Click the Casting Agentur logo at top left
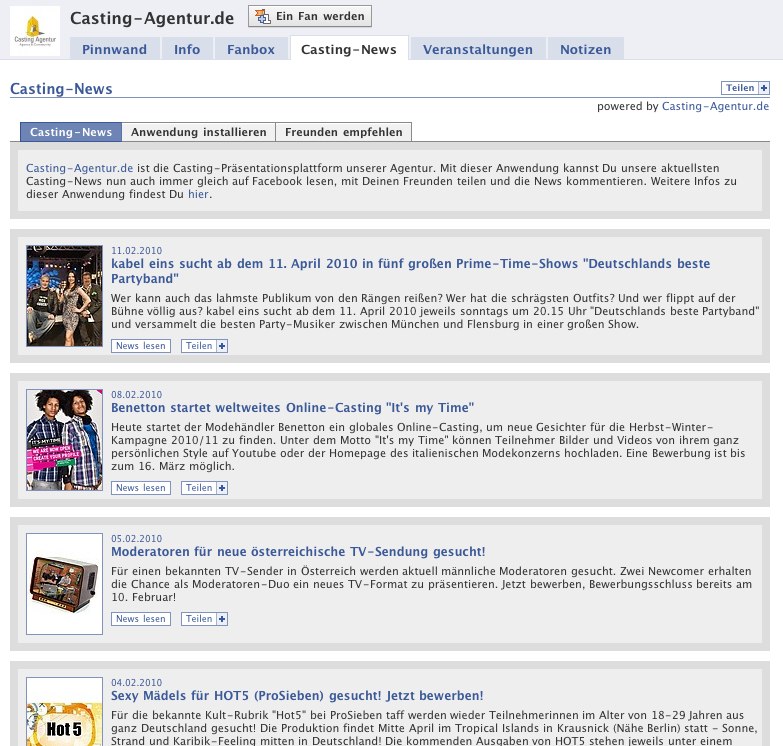 35,31
